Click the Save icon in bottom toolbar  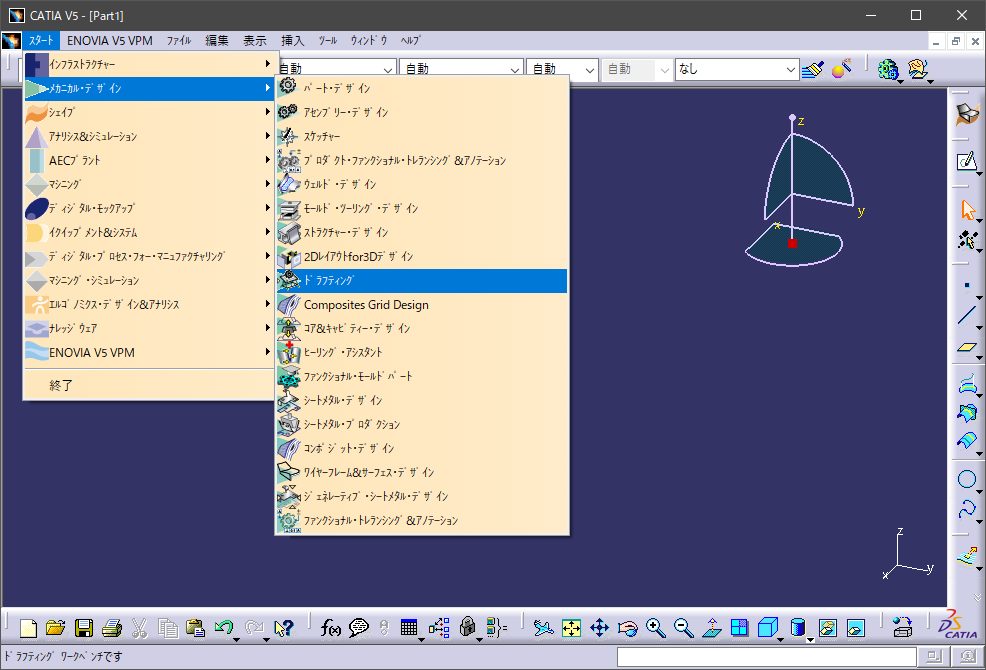(84, 628)
